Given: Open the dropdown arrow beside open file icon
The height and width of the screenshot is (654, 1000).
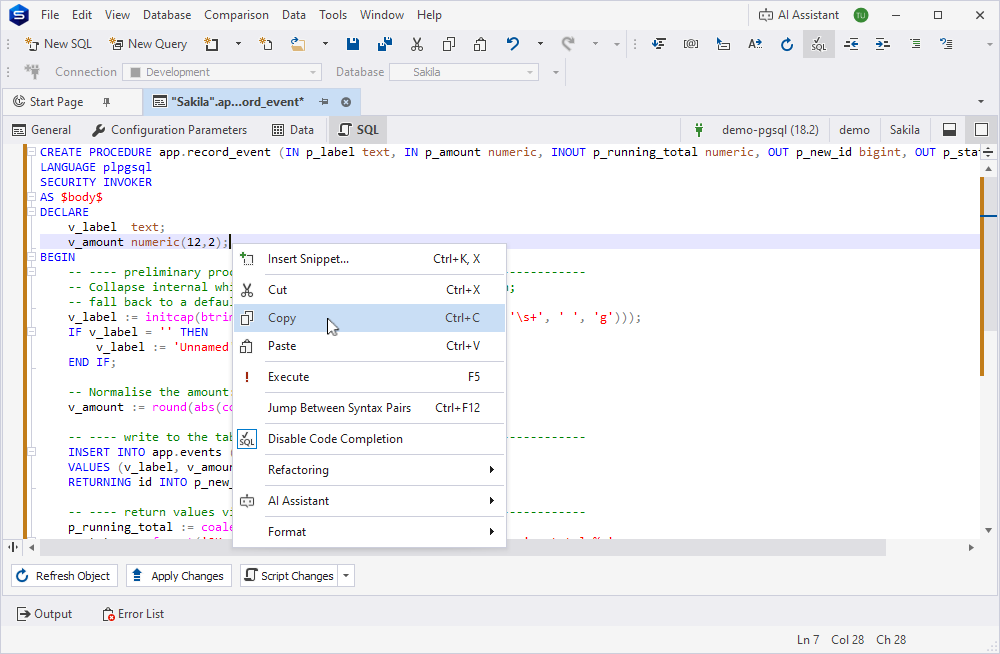Looking at the screenshot, I should pos(325,44).
